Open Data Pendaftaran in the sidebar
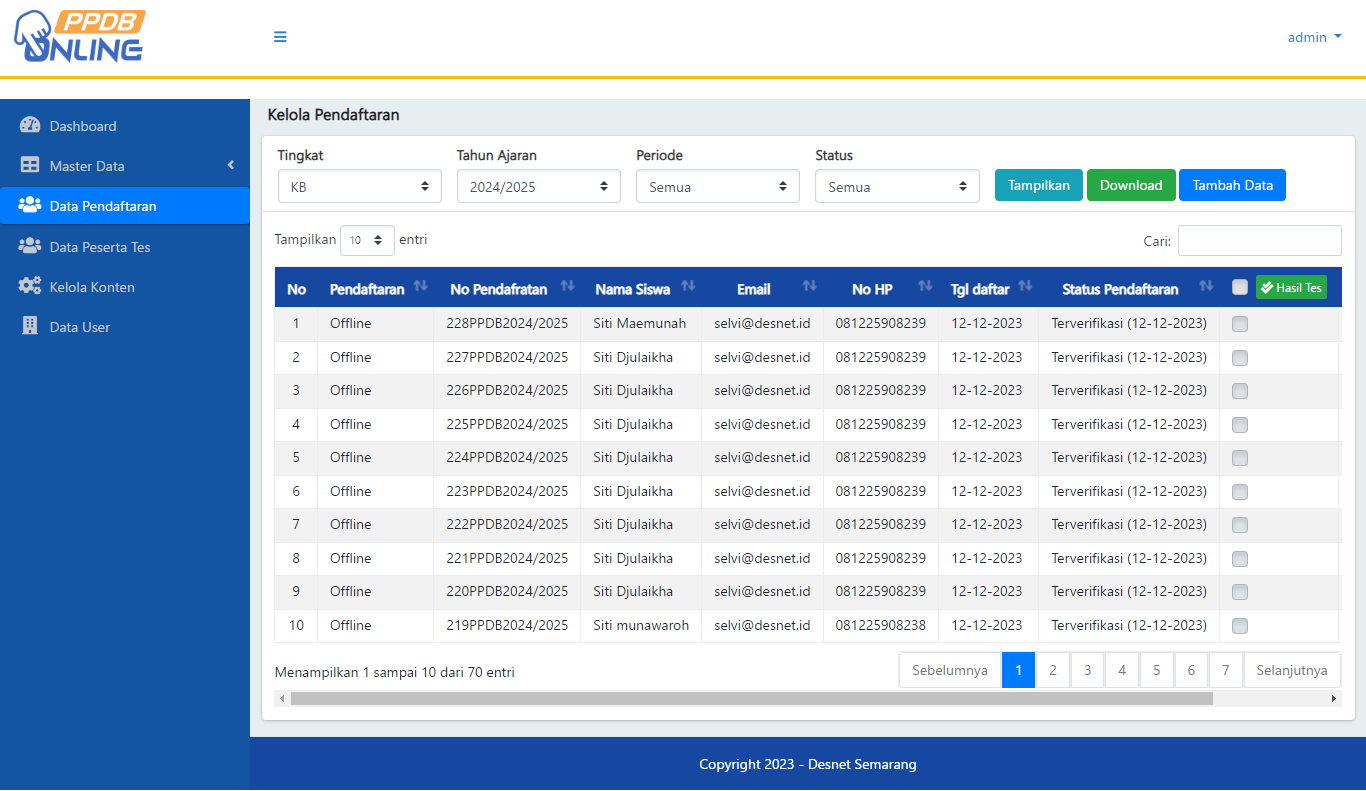The image size is (1366, 791). pos(103,206)
